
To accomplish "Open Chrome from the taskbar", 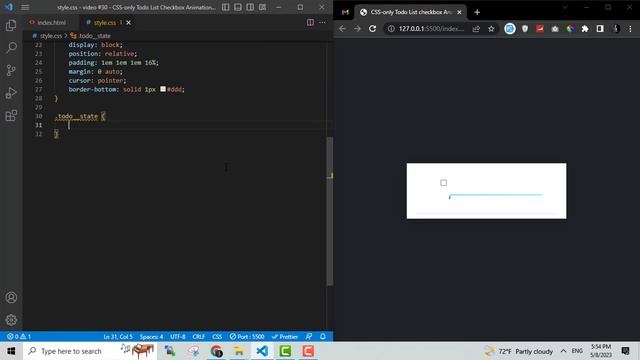I will click(217, 351).
